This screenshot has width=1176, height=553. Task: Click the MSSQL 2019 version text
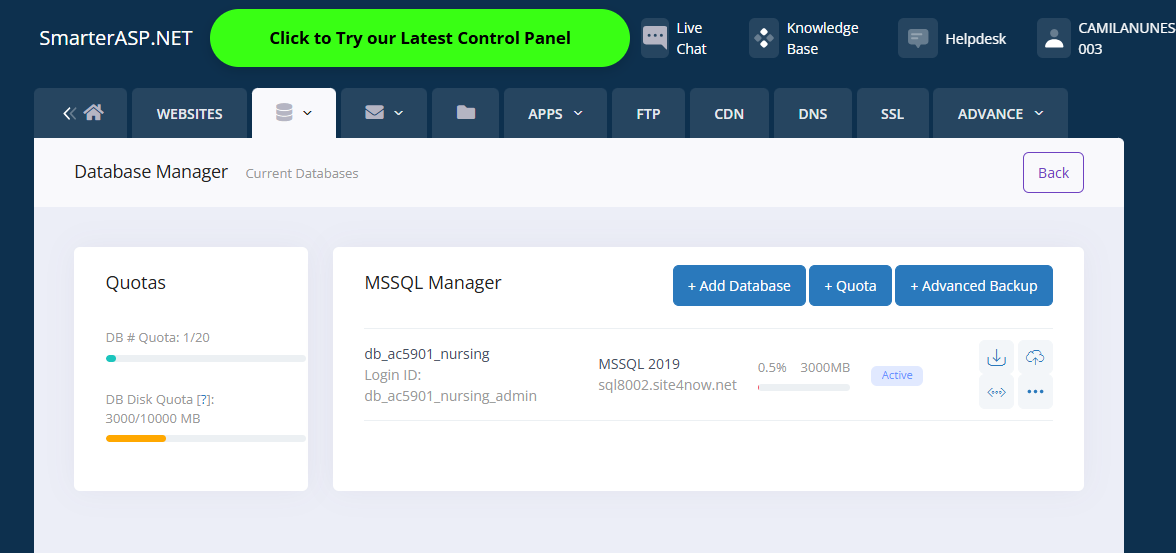[639, 364]
